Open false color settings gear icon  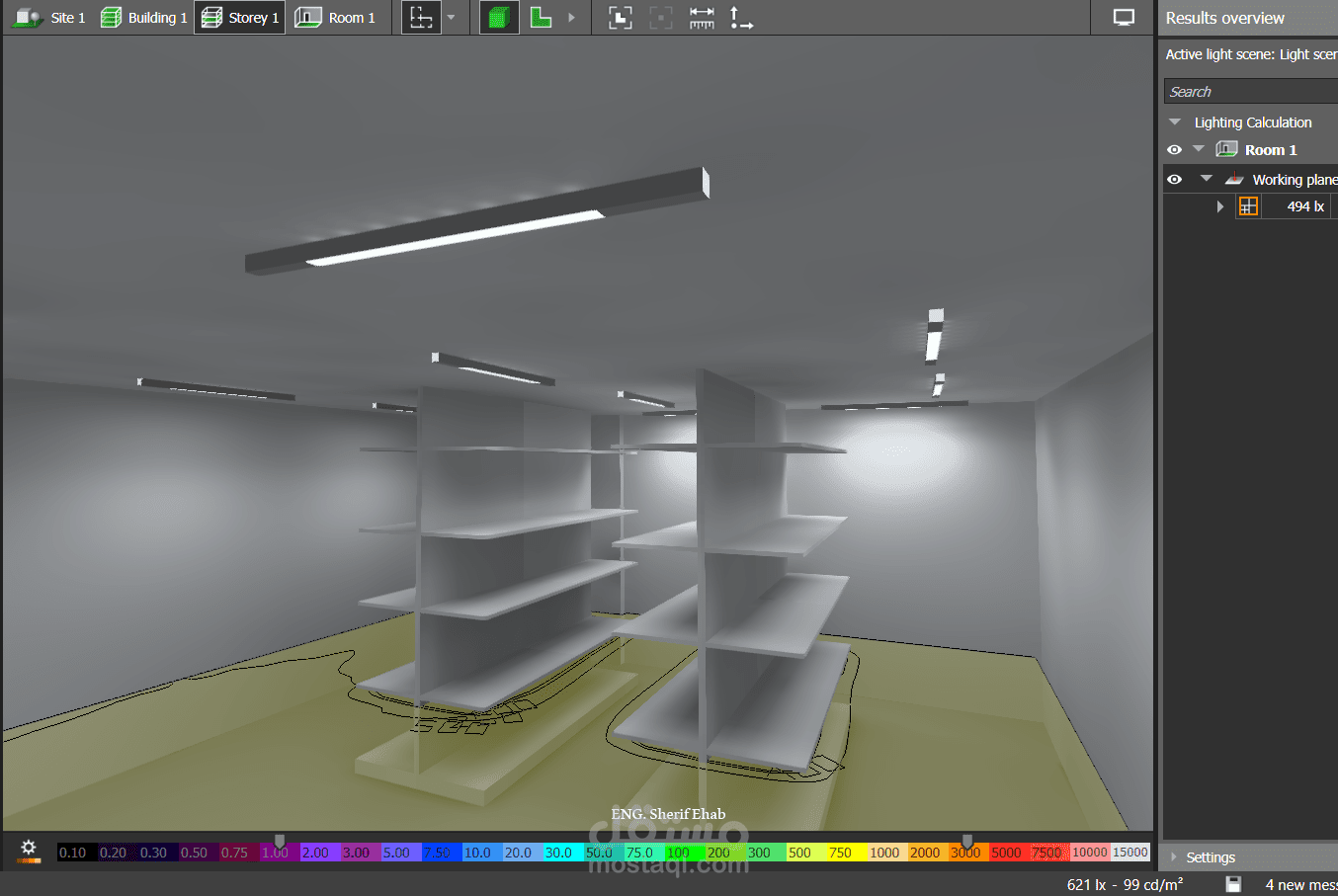click(29, 850)
